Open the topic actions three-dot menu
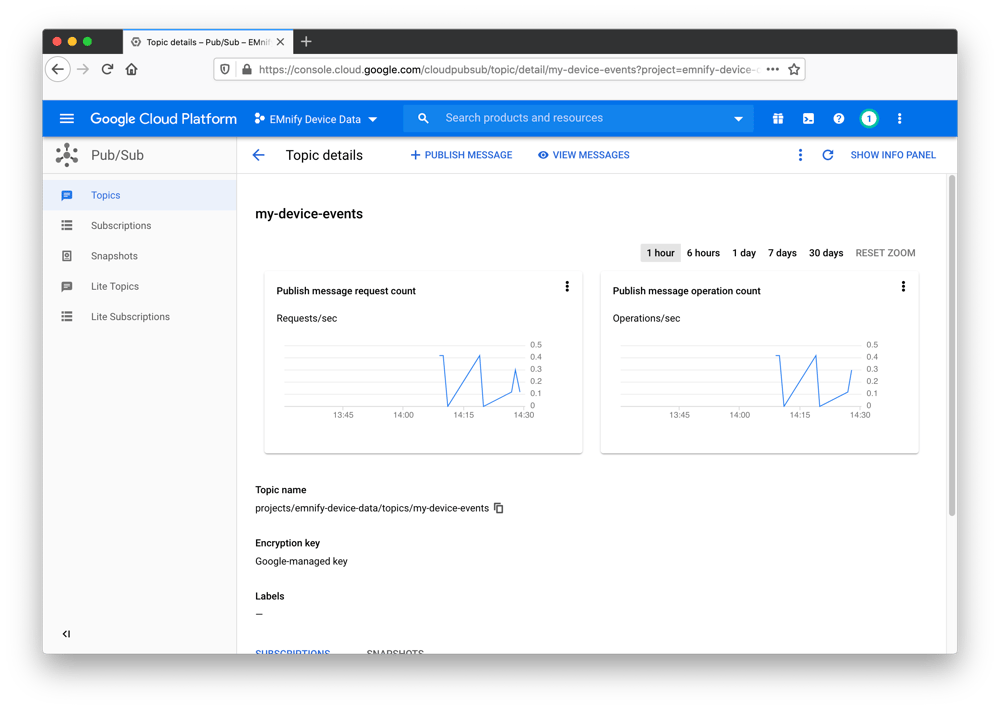The height and width of the screenshot is (710, 1000). coord(800,155)
